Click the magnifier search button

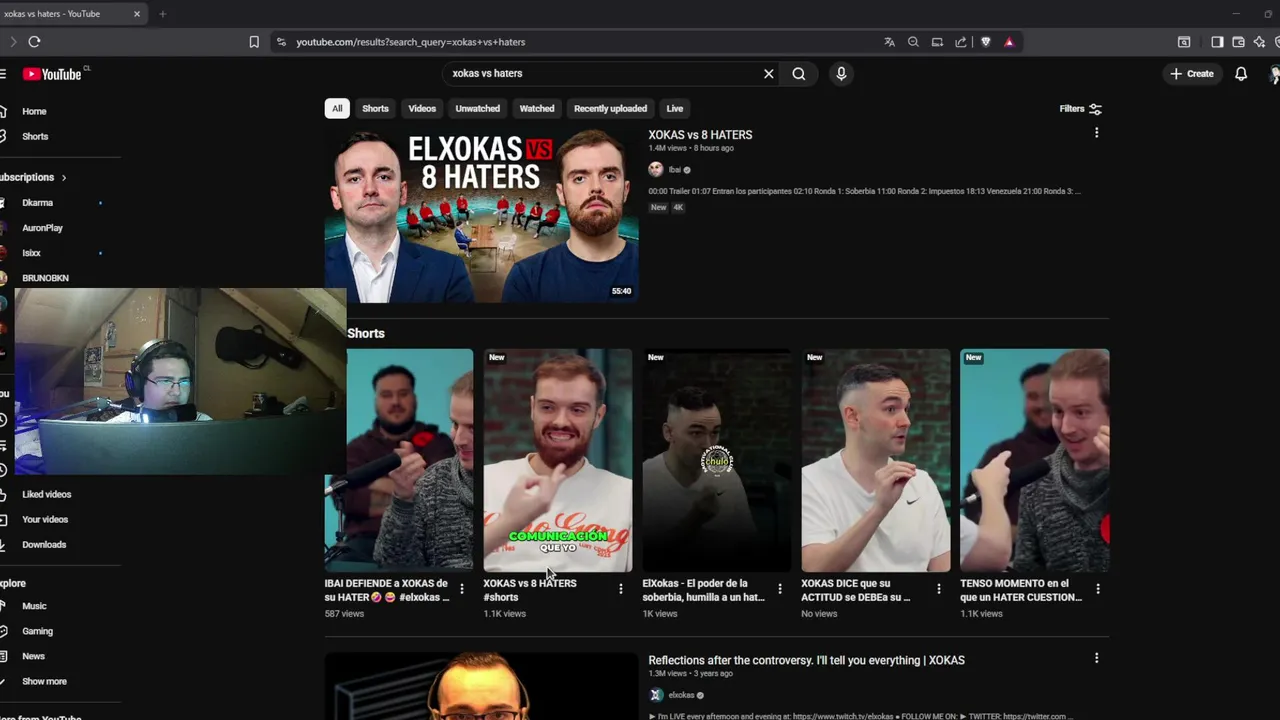pos(799,73)
